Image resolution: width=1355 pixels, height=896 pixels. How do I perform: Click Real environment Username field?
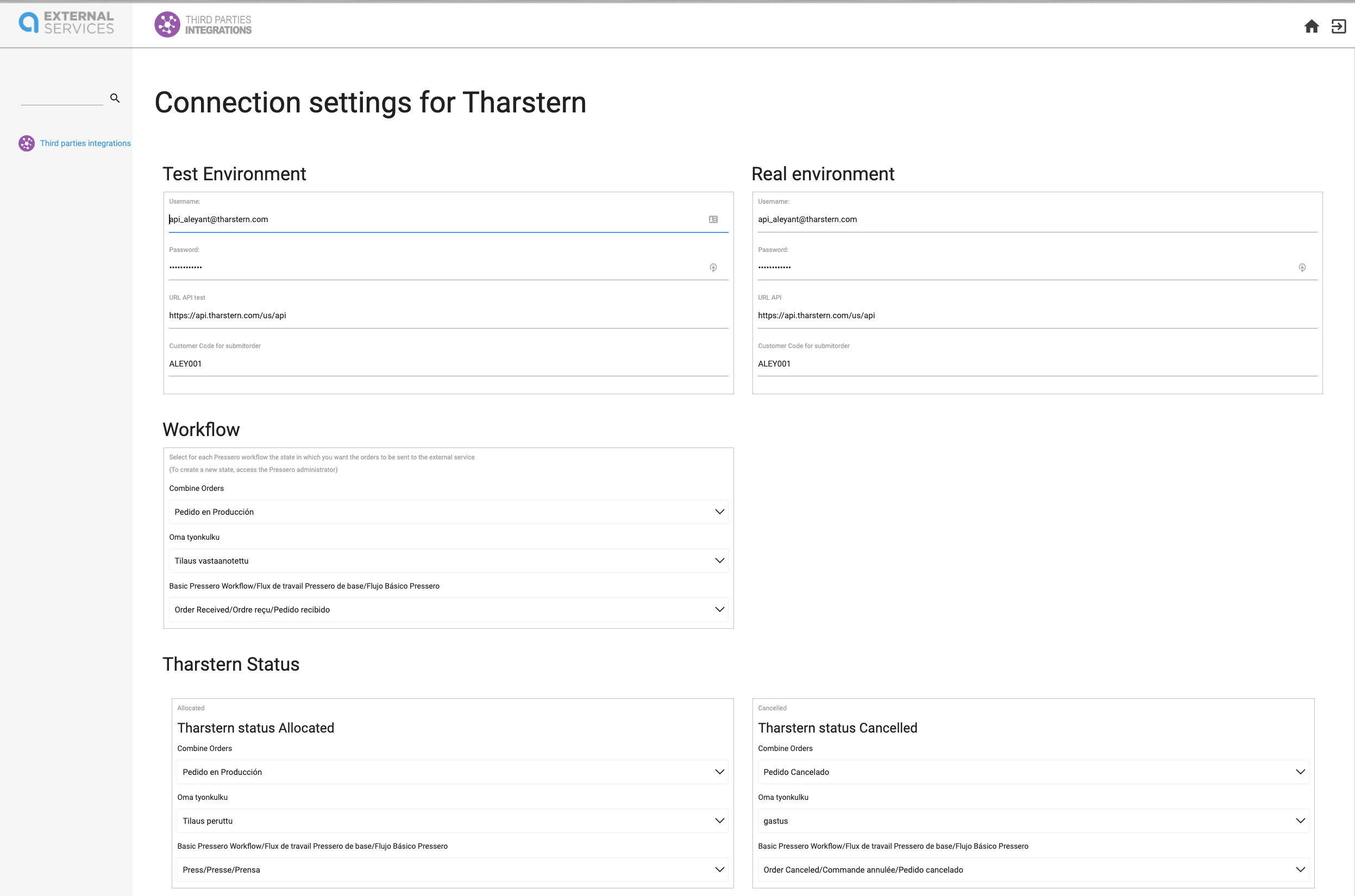click(x=1037, y=219)
